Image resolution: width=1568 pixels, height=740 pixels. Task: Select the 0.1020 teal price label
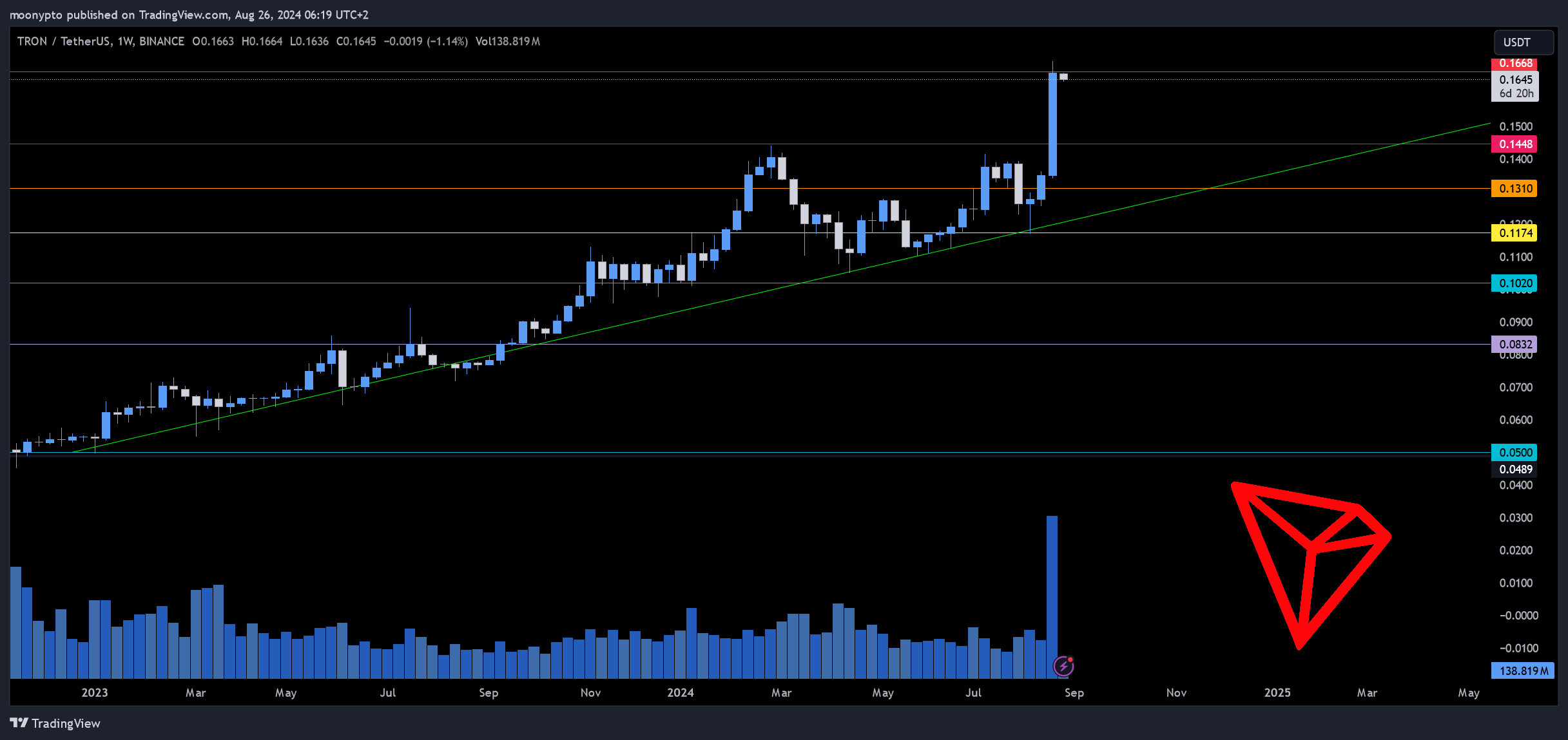1515,283
